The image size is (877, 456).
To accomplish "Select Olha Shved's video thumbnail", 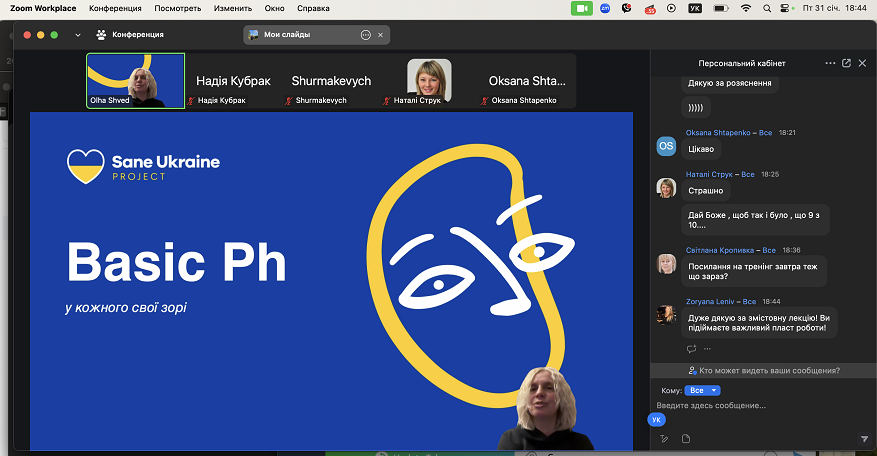I will tap(135, 81).
